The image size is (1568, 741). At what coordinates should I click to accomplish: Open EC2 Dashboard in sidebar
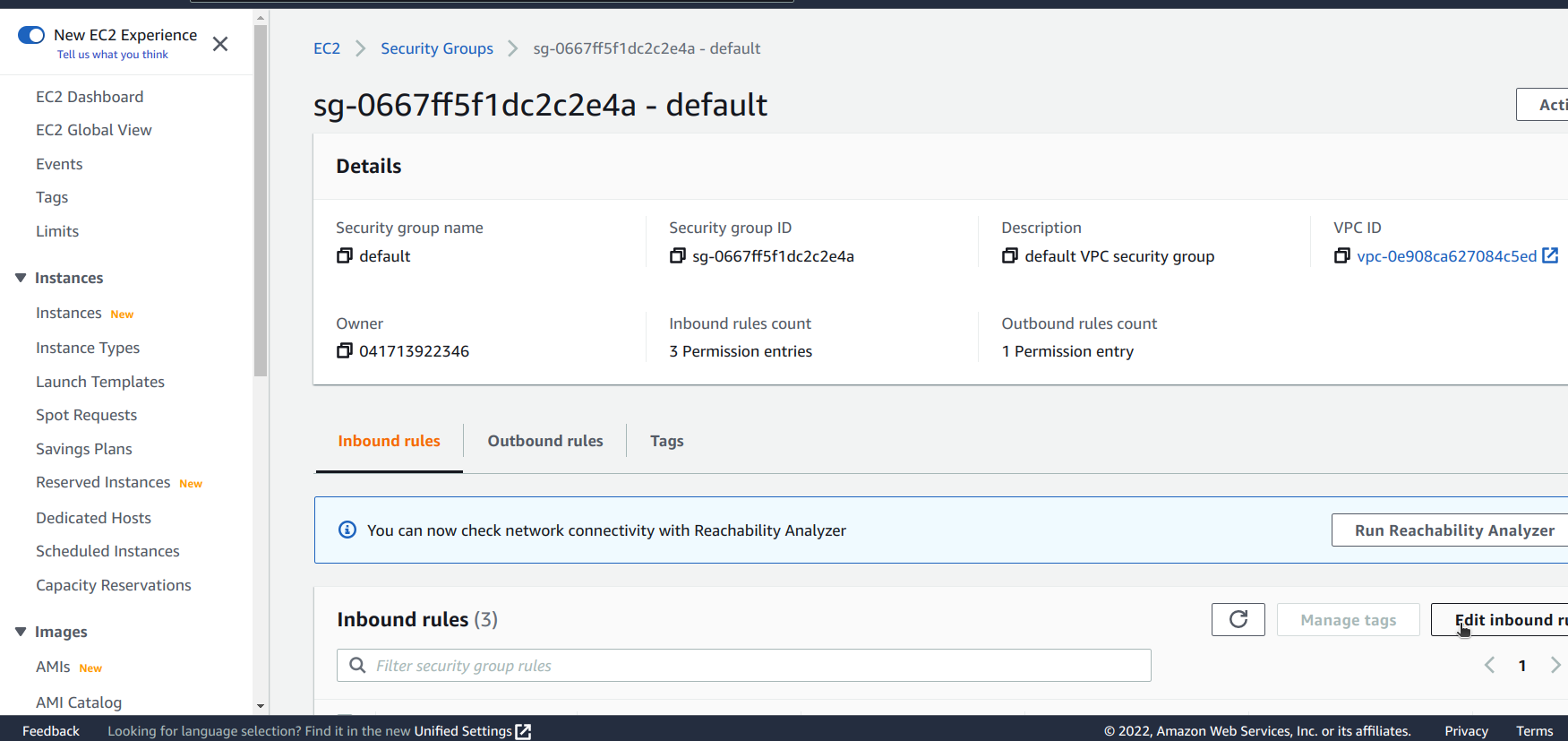point(90,97)
